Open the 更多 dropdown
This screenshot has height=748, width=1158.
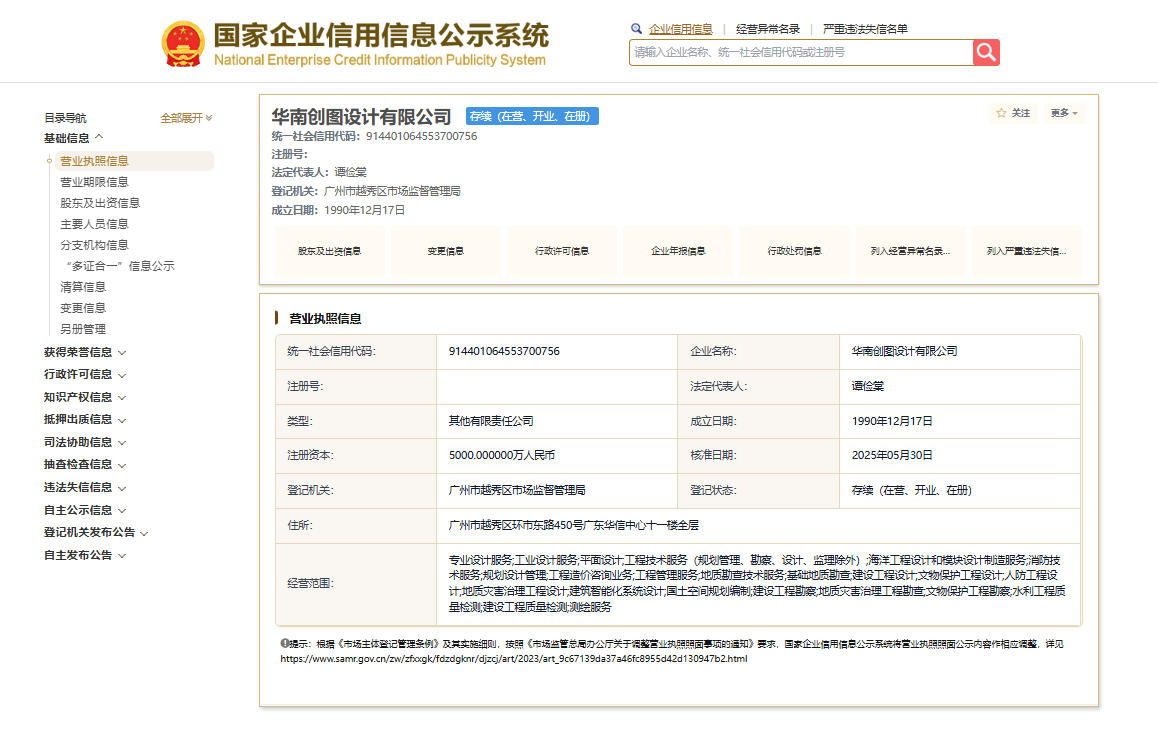click(1063, 113)
